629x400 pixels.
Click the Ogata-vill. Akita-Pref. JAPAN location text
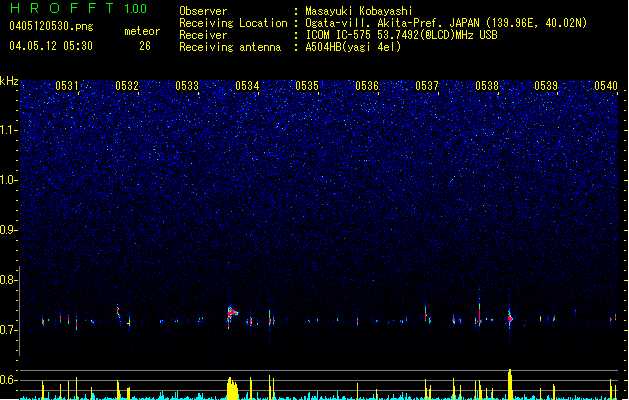tap(446, 23)
